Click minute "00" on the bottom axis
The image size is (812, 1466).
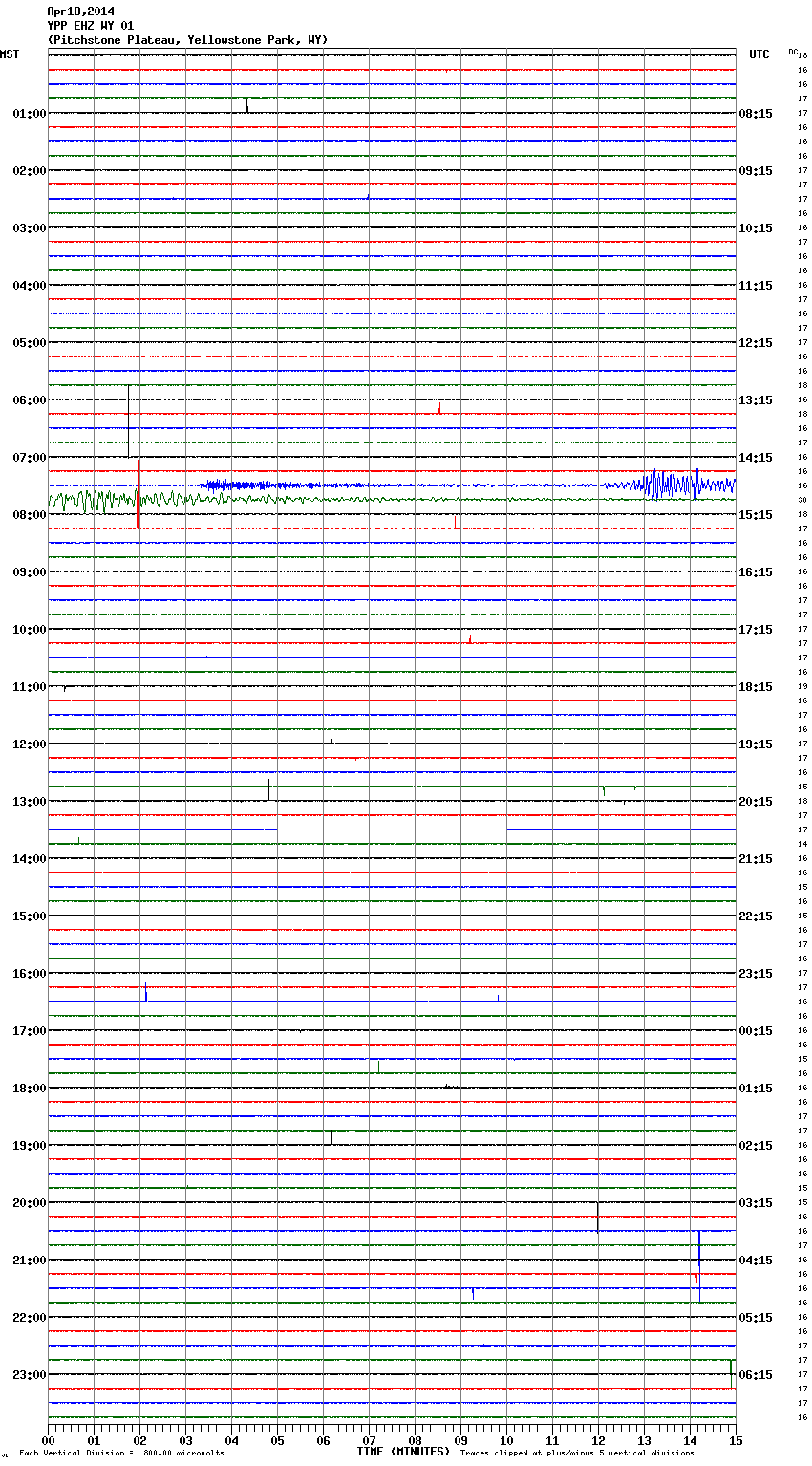[48, 1441]
